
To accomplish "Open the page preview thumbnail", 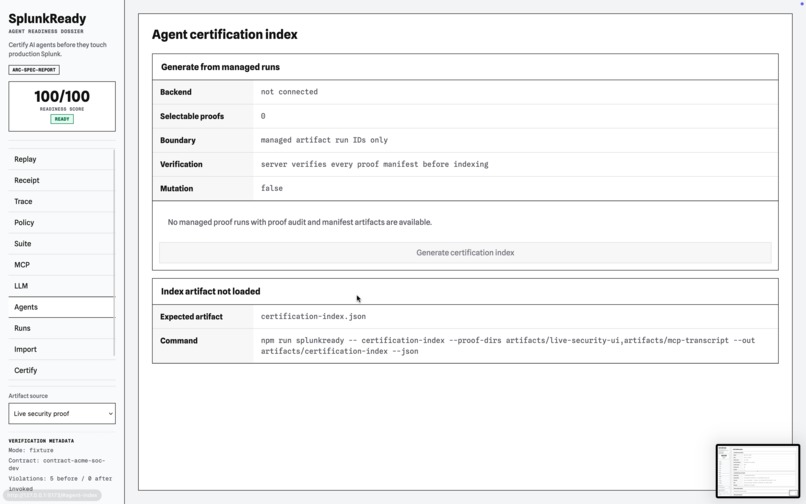I will [x=758, y=471].
